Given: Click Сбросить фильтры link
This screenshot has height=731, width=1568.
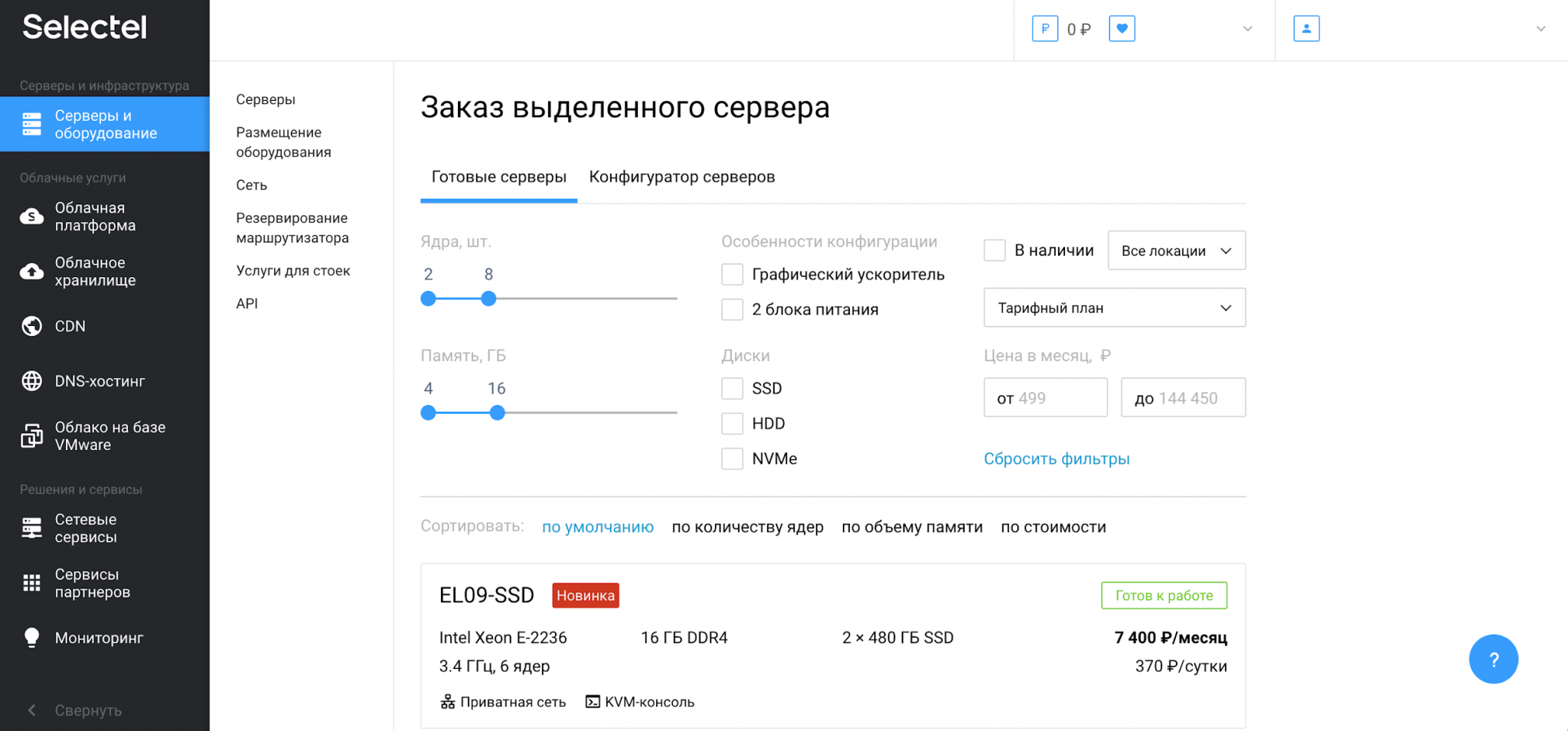Looking at the screenshot, I should click(x=1056, y=459).
